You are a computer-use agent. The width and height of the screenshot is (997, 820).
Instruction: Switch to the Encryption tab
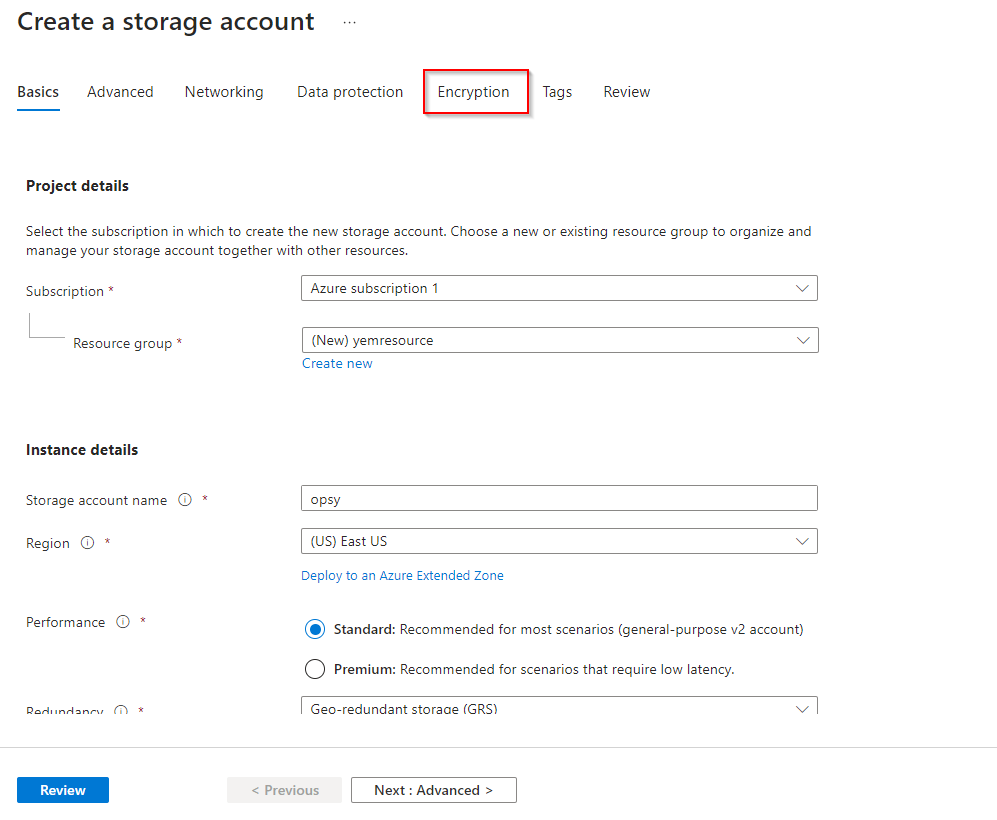point(474,92)
